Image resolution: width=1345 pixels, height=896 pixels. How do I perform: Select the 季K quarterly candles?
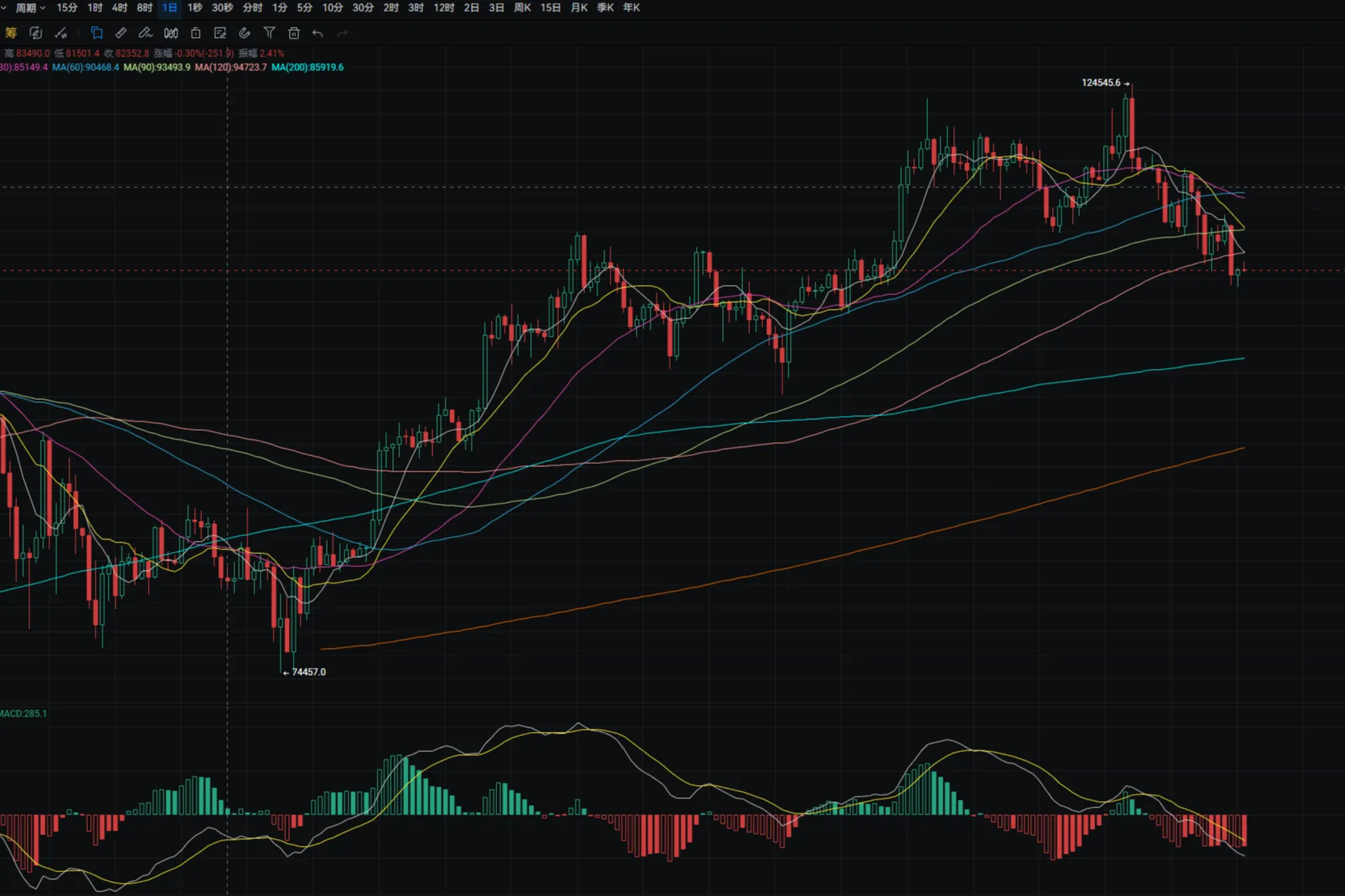point(605,8)
